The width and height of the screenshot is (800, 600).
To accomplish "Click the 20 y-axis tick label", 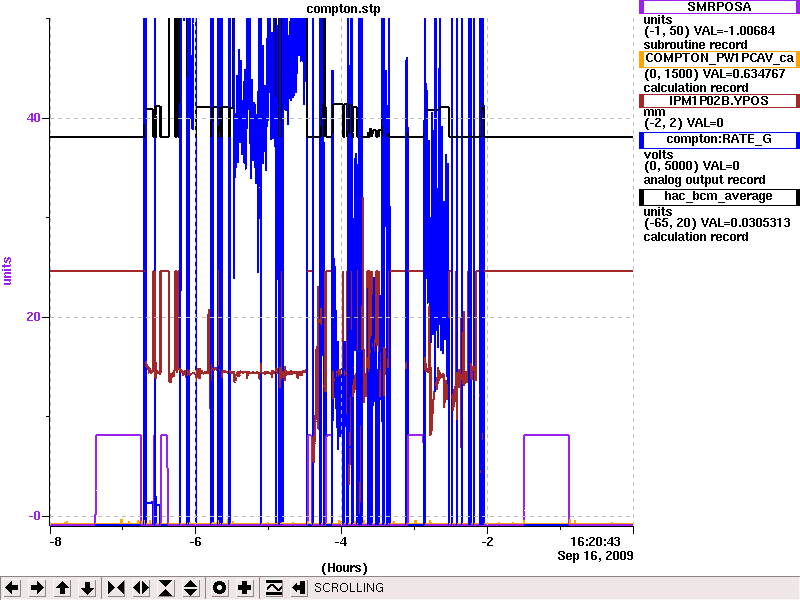I will 33,317.
